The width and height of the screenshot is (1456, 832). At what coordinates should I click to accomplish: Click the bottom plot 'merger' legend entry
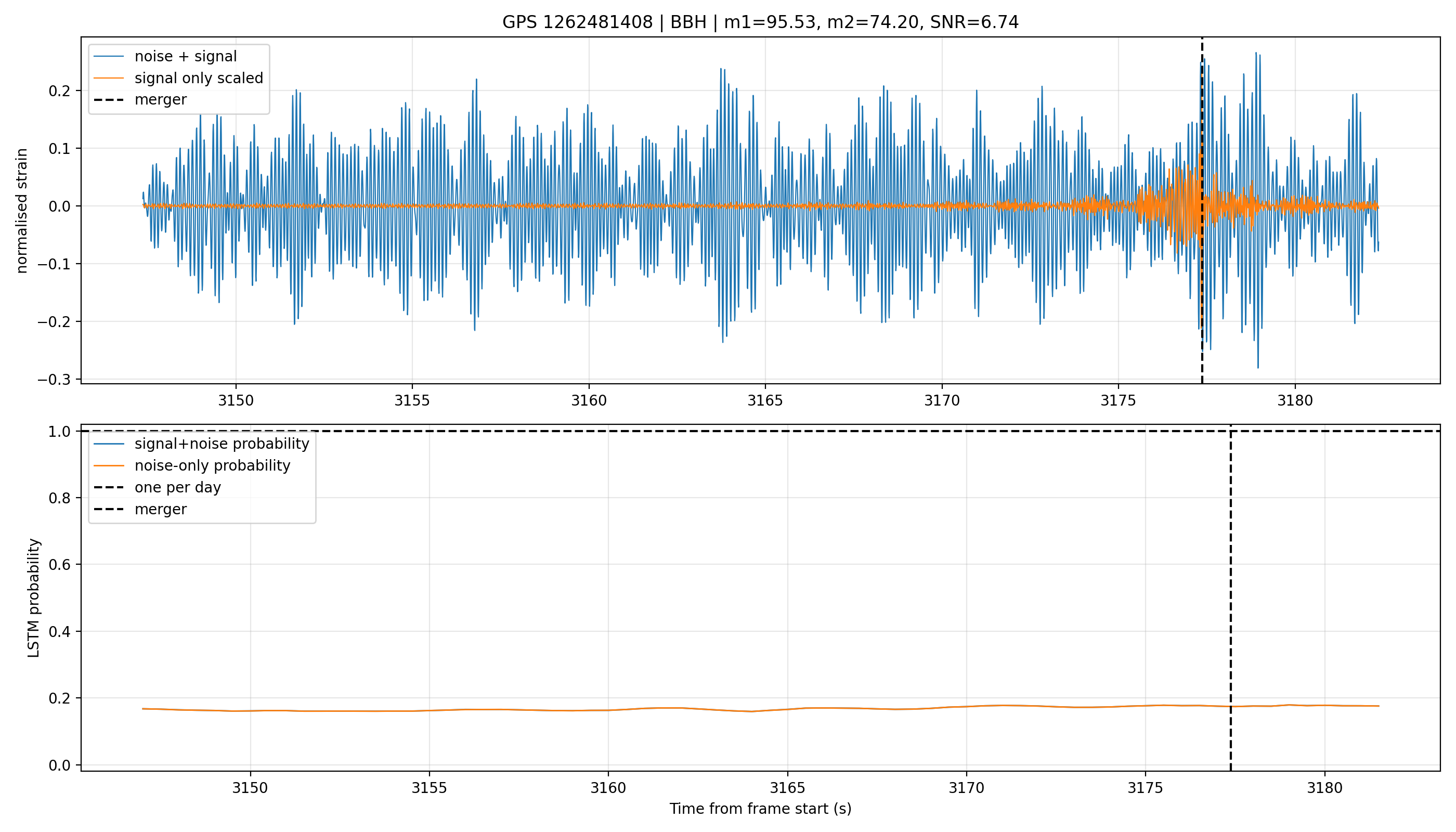[x=140, y=509]
